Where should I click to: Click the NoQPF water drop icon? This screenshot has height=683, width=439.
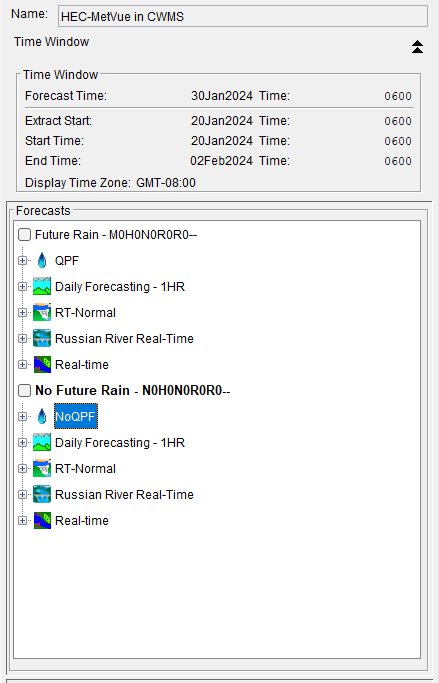click(42, 416)
